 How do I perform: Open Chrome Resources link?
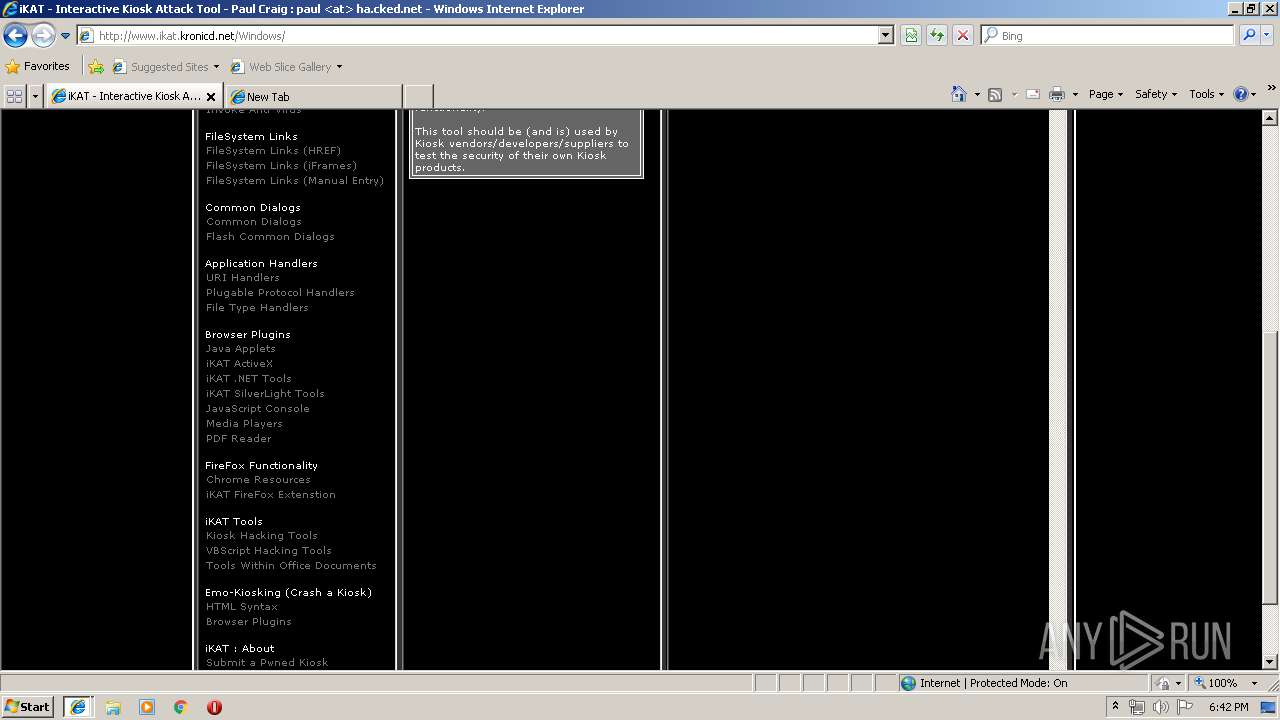coord(258,480)
